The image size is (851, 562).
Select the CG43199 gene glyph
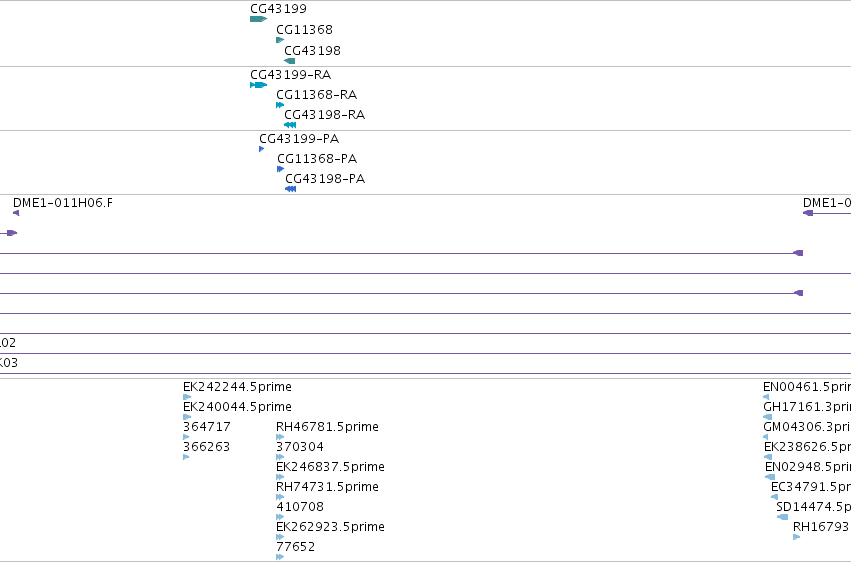coord(258,19)
